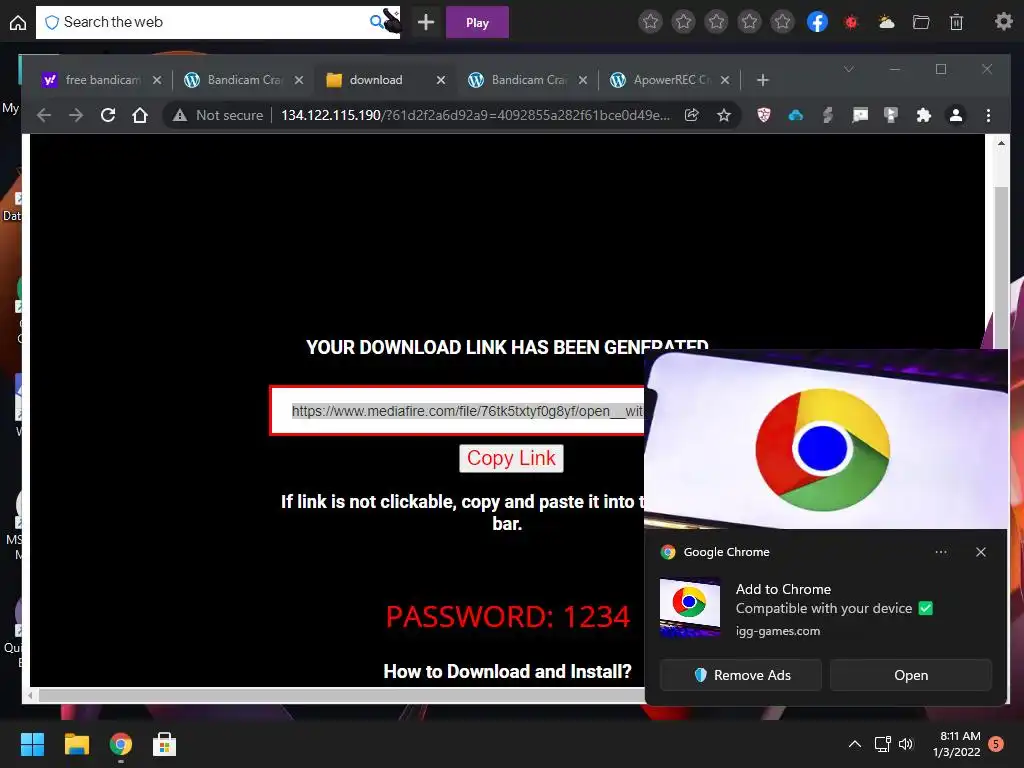Share this page via address bar icon

click(x=692, y=116)
